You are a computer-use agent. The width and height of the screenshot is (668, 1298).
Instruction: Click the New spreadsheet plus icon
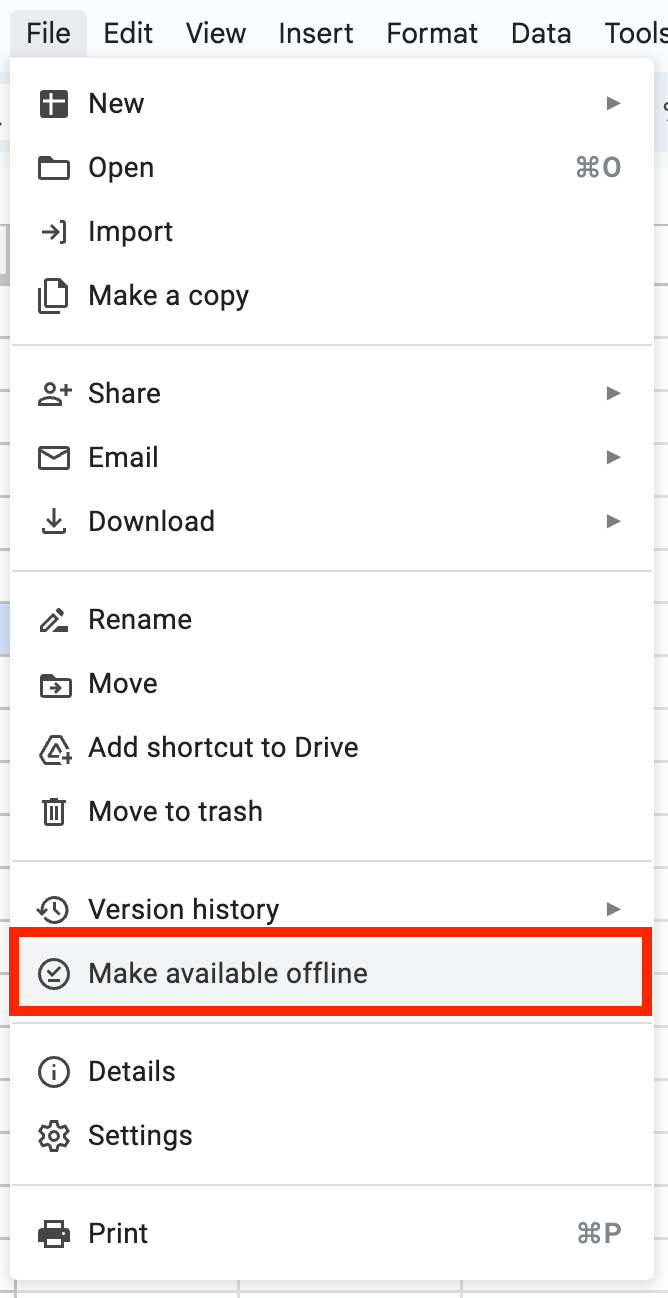pyautogui.click(x=53, y=104)
